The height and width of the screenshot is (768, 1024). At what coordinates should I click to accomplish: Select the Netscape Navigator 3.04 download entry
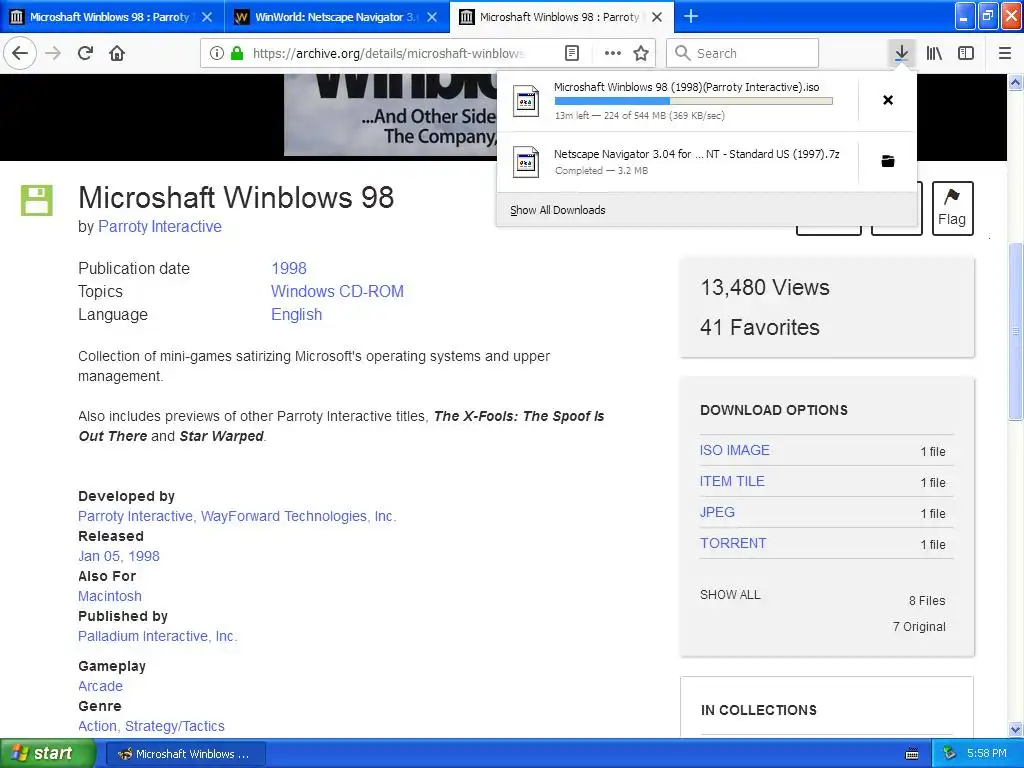coord(677,162)
